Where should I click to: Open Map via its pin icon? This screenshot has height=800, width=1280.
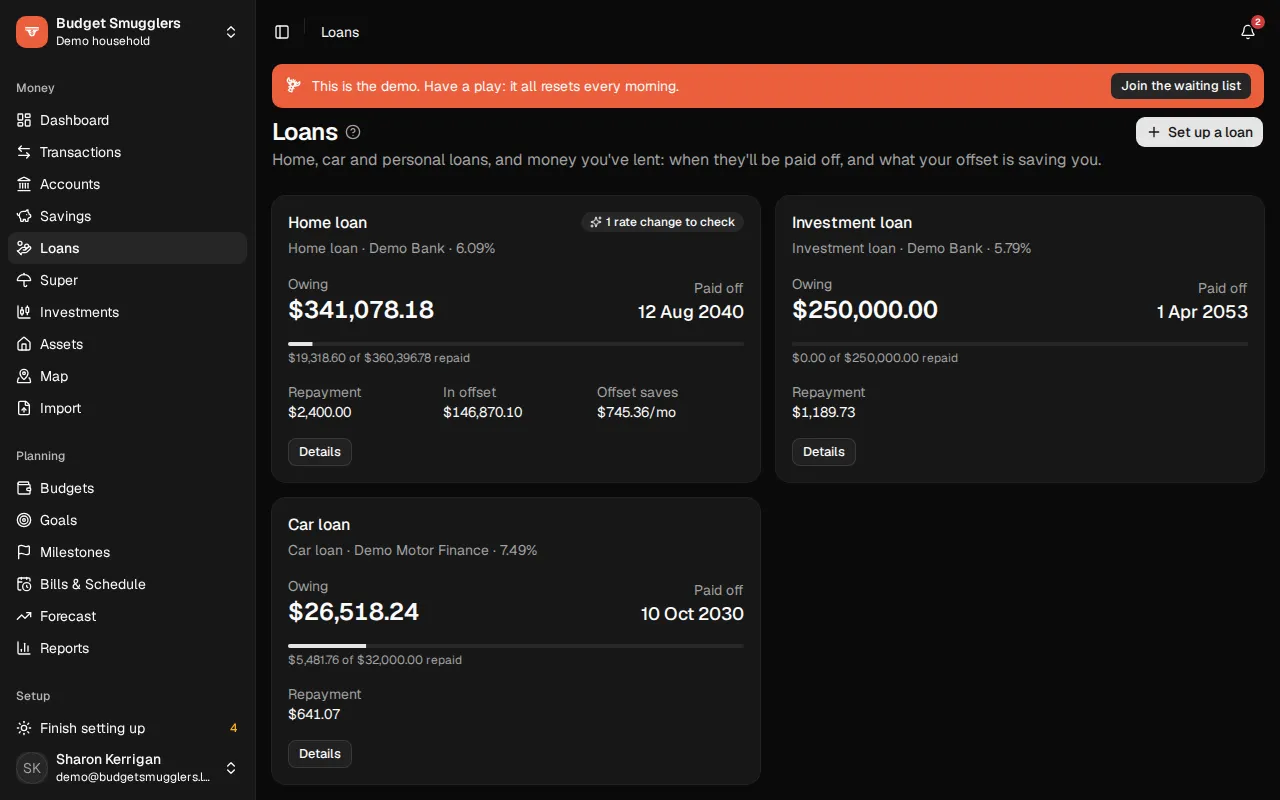[24, 376]
